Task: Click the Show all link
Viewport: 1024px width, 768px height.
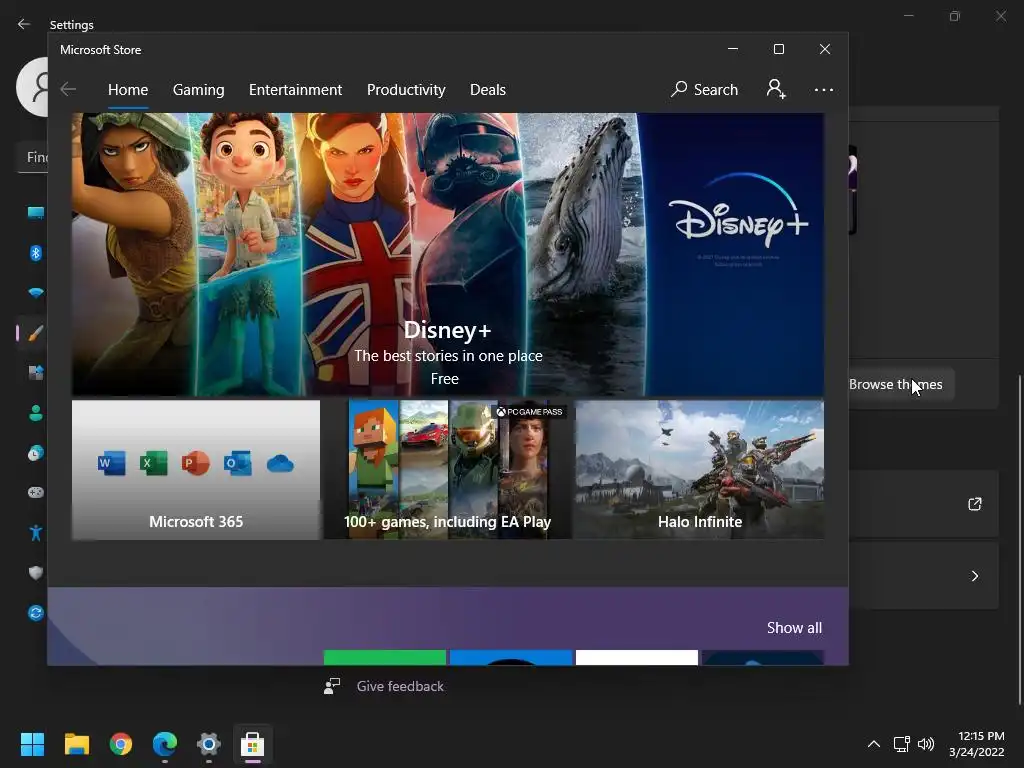Action: click(x=794, y=628)
